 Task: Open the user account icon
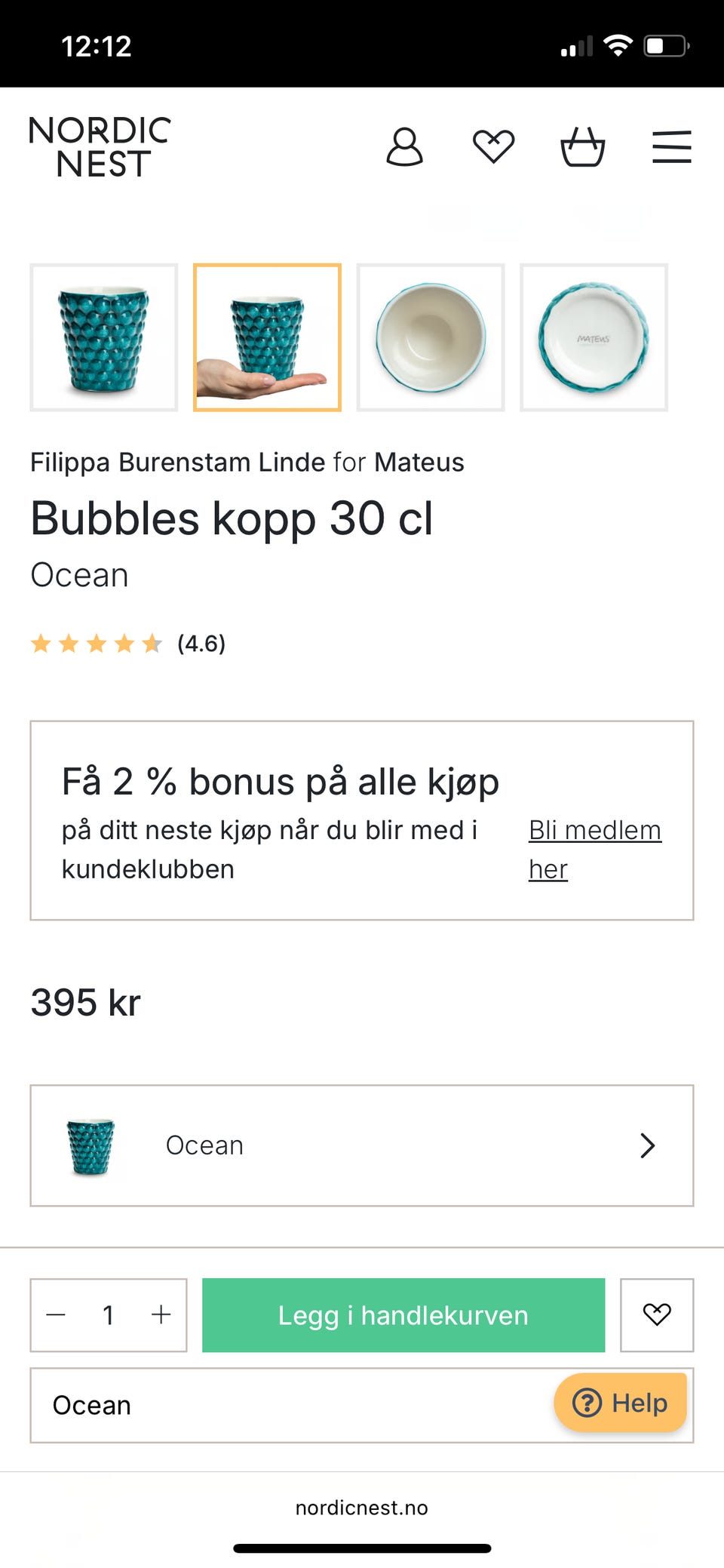click(x=404, y=146)
